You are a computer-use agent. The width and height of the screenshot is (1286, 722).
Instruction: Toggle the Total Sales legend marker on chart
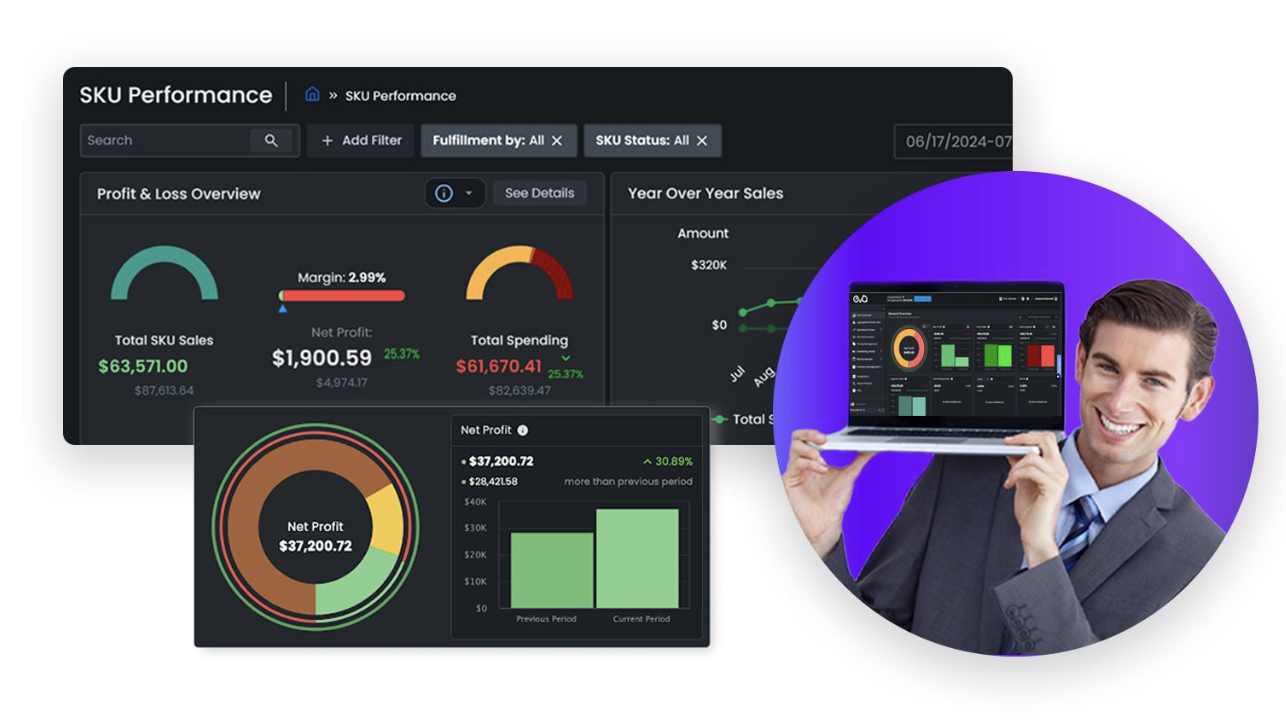[719, 420]
